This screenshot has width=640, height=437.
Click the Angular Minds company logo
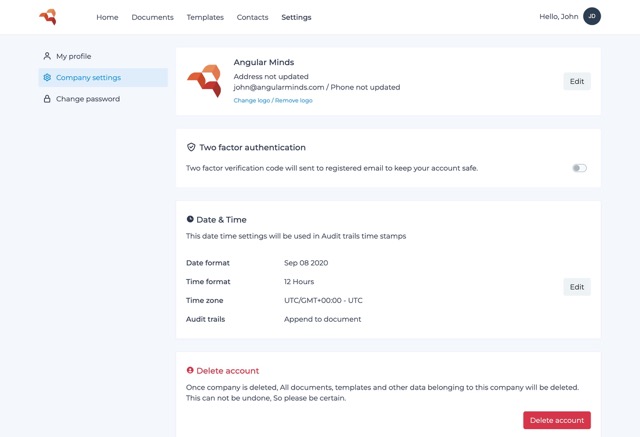pos(204,81)
